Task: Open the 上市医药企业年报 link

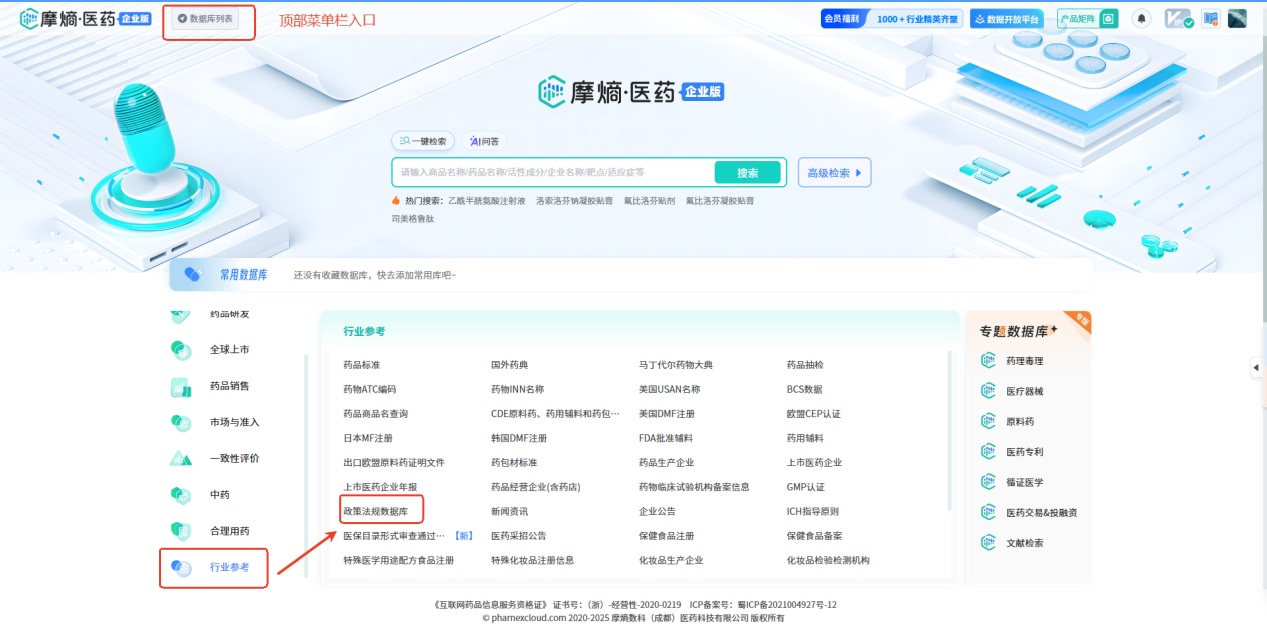Action: 380,487
